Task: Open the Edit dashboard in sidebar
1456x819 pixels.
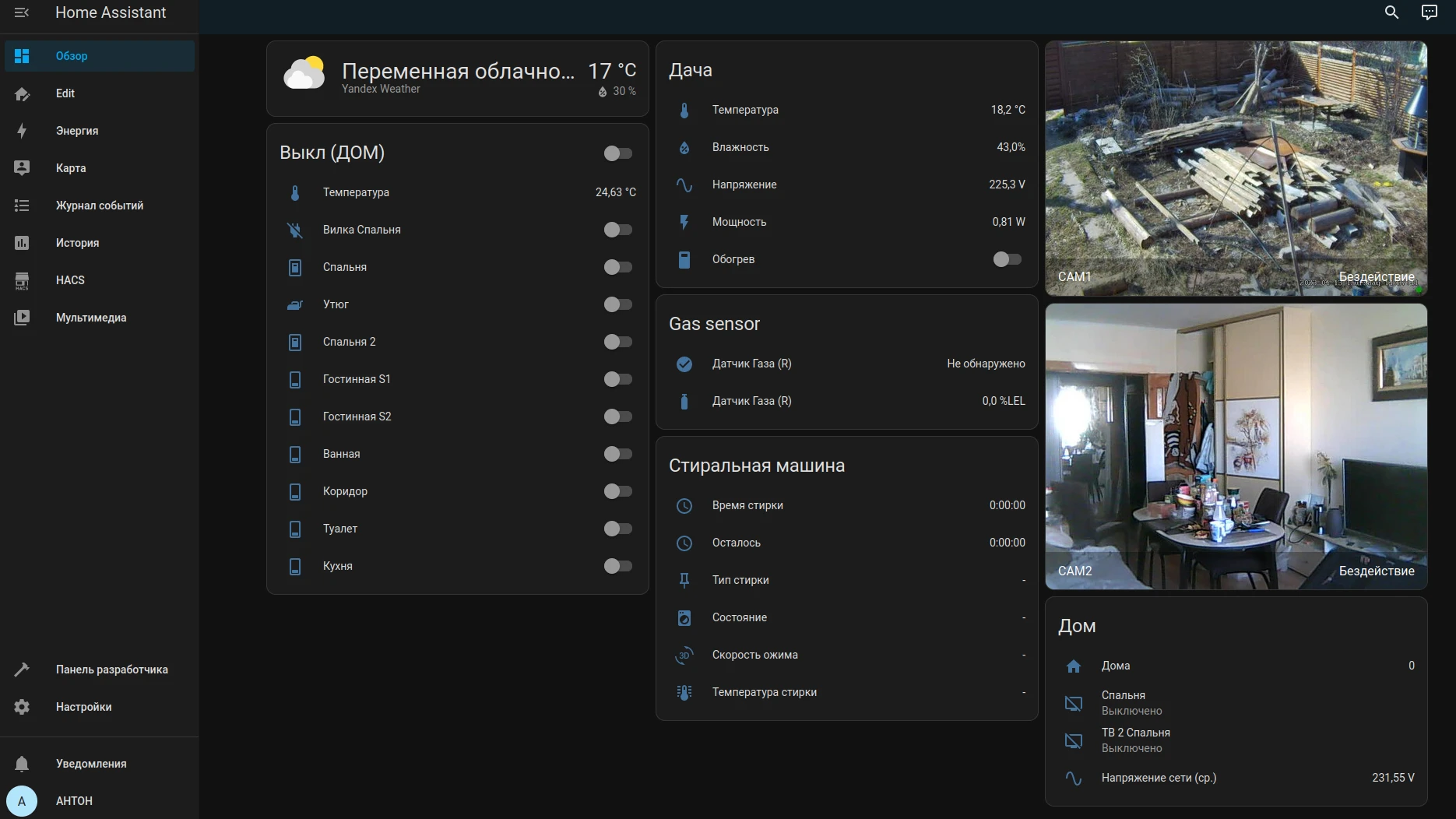Action: (x=100, y=93)
